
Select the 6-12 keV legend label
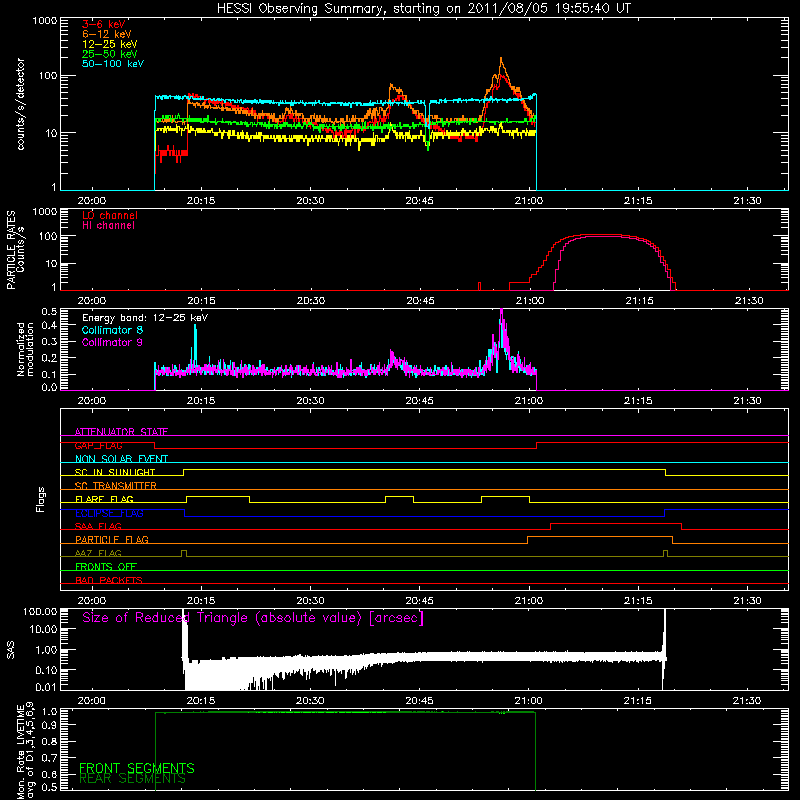(107, 34)
